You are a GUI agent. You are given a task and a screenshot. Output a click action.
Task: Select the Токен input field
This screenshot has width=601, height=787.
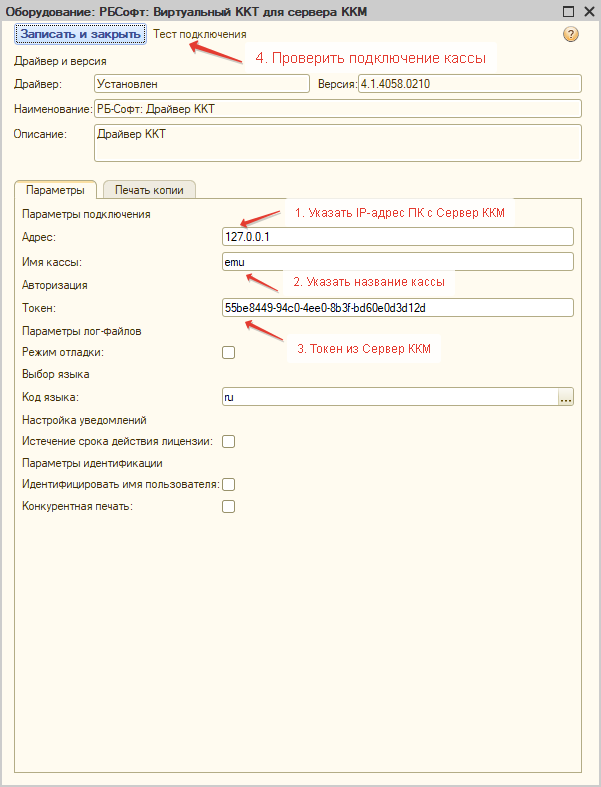[x=398, y=308]
